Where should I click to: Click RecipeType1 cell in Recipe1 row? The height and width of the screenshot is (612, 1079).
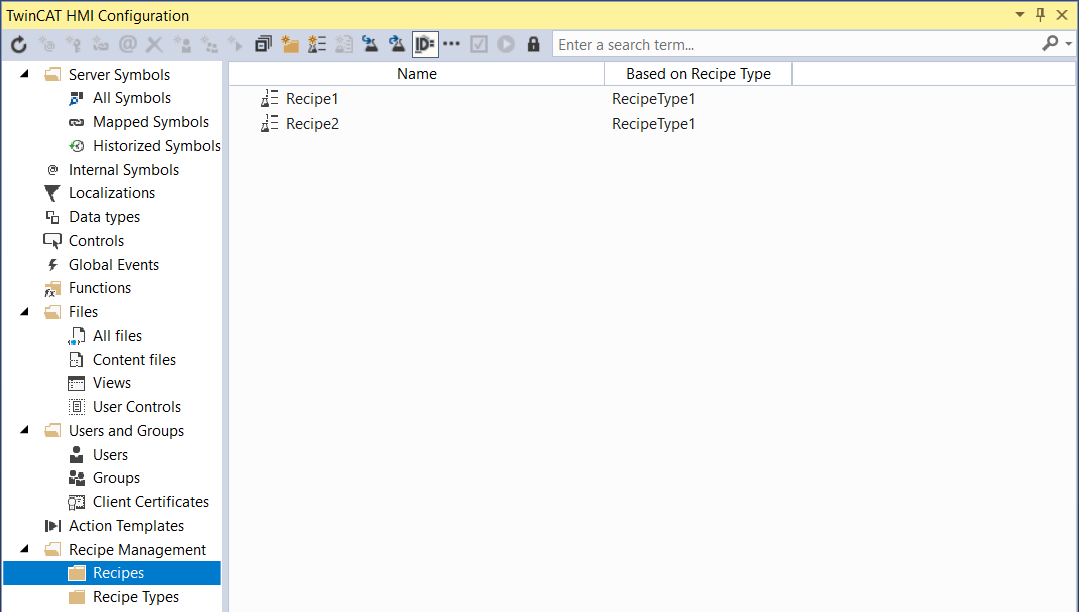click(653, 98)
